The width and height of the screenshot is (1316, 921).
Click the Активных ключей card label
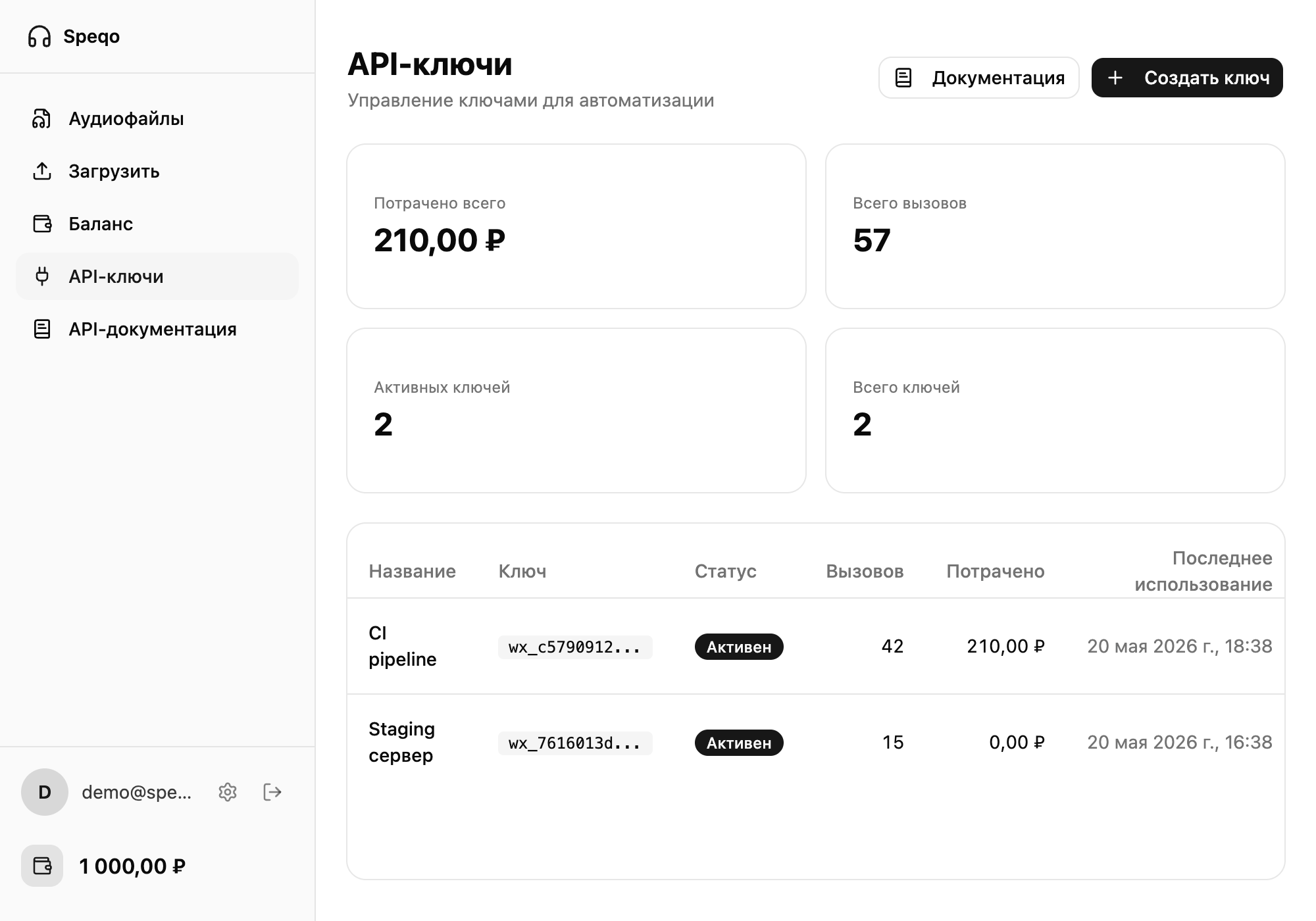click(442, 387)
